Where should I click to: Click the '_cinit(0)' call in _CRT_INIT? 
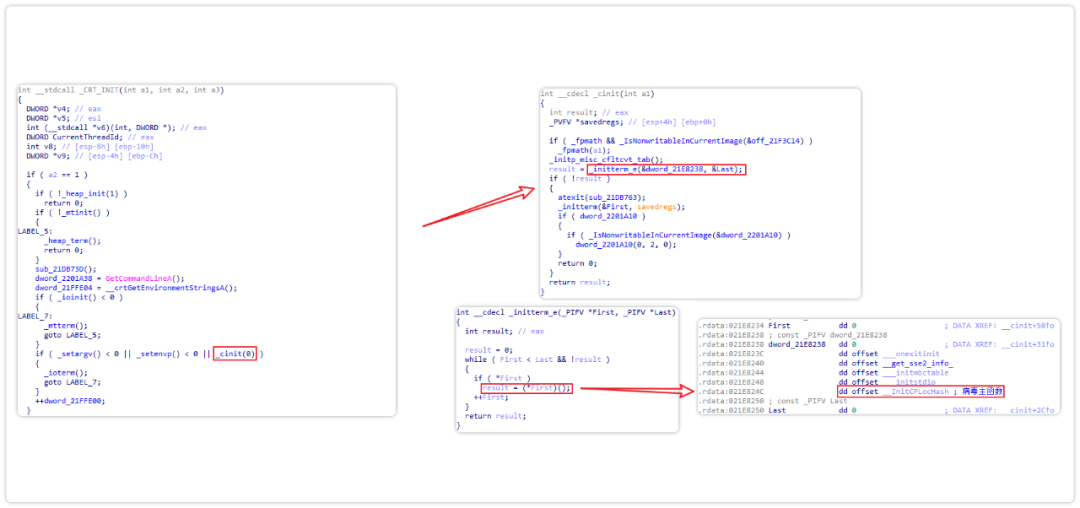coord(234,354)
